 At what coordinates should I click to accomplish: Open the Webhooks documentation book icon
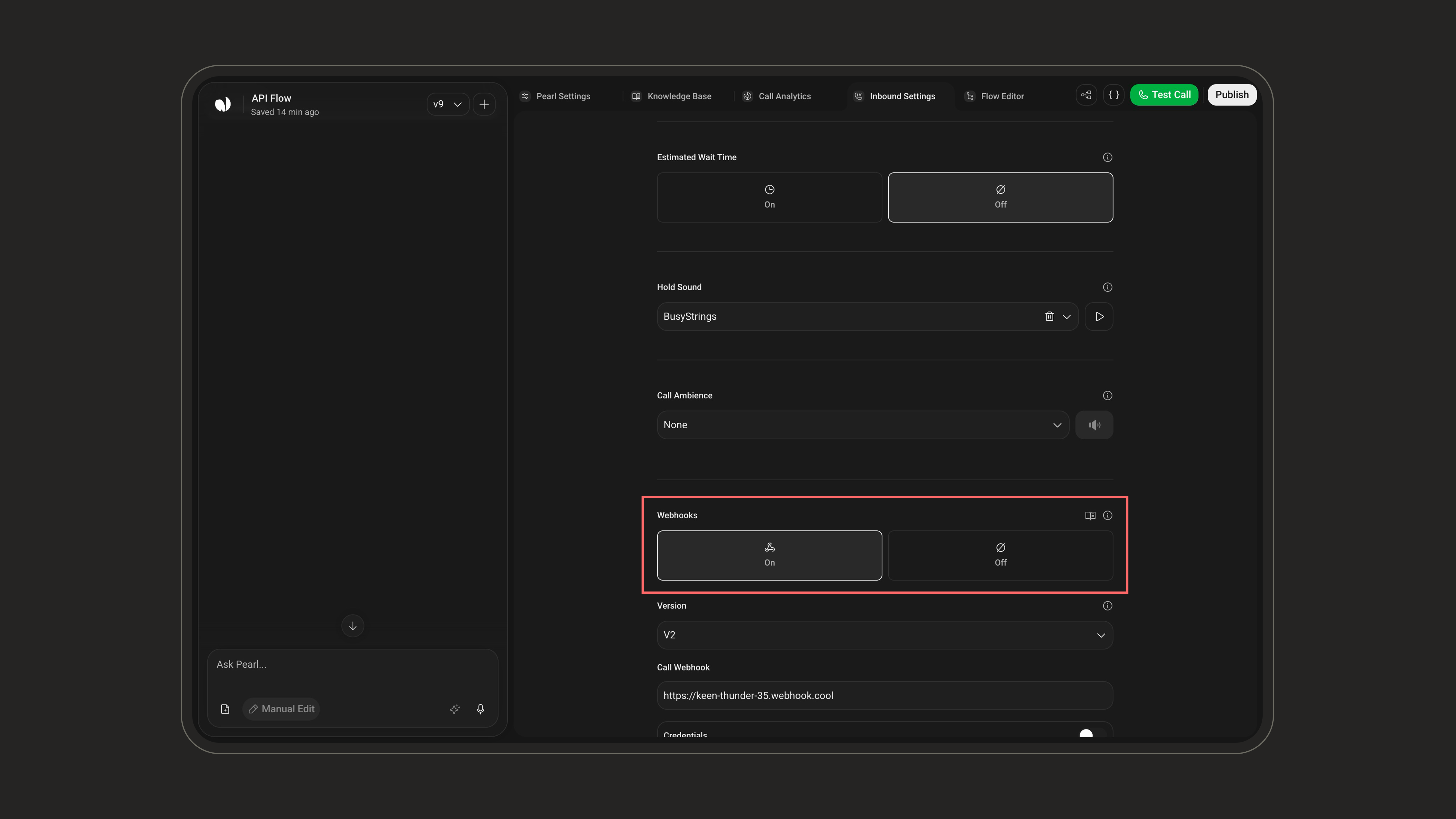1090,516
